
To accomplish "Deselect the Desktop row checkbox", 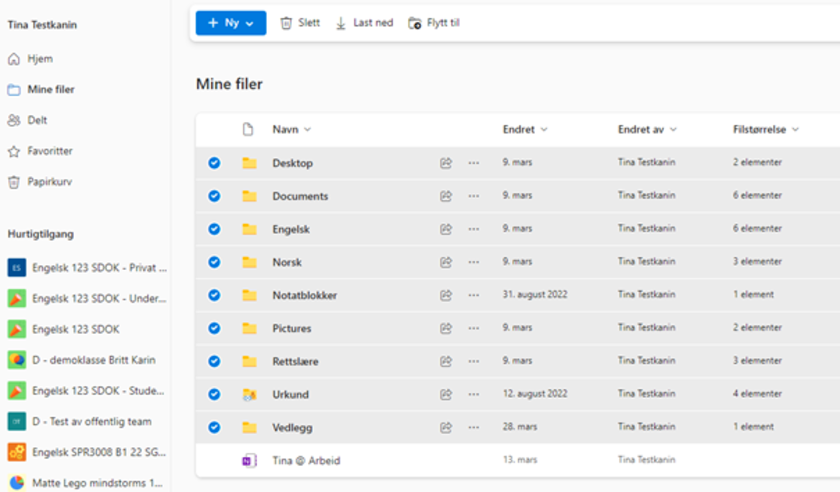I will [214, 163].
